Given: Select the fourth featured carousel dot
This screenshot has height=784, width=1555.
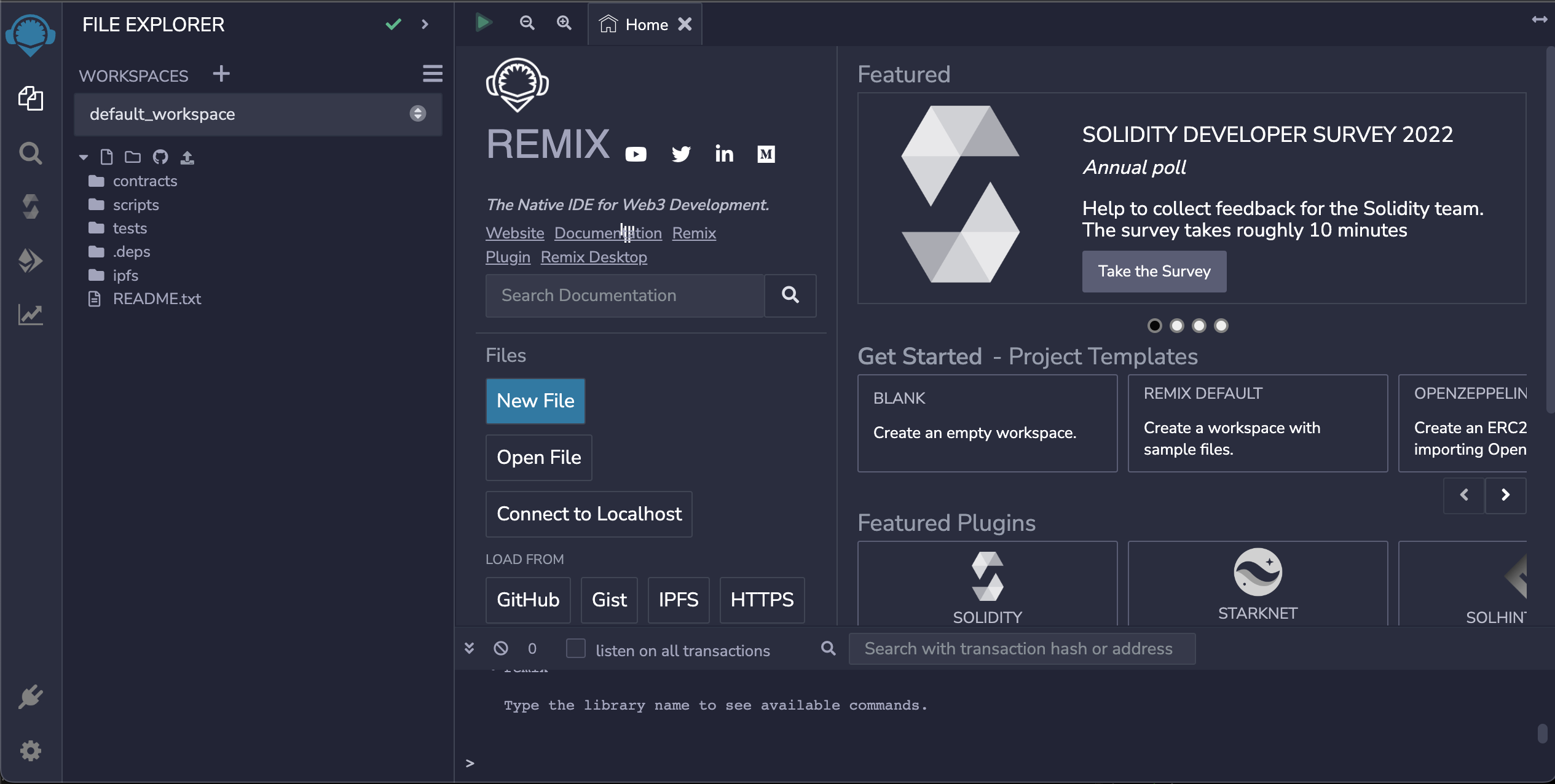Looking at the screenshot, I should (x=1221, y=326).
